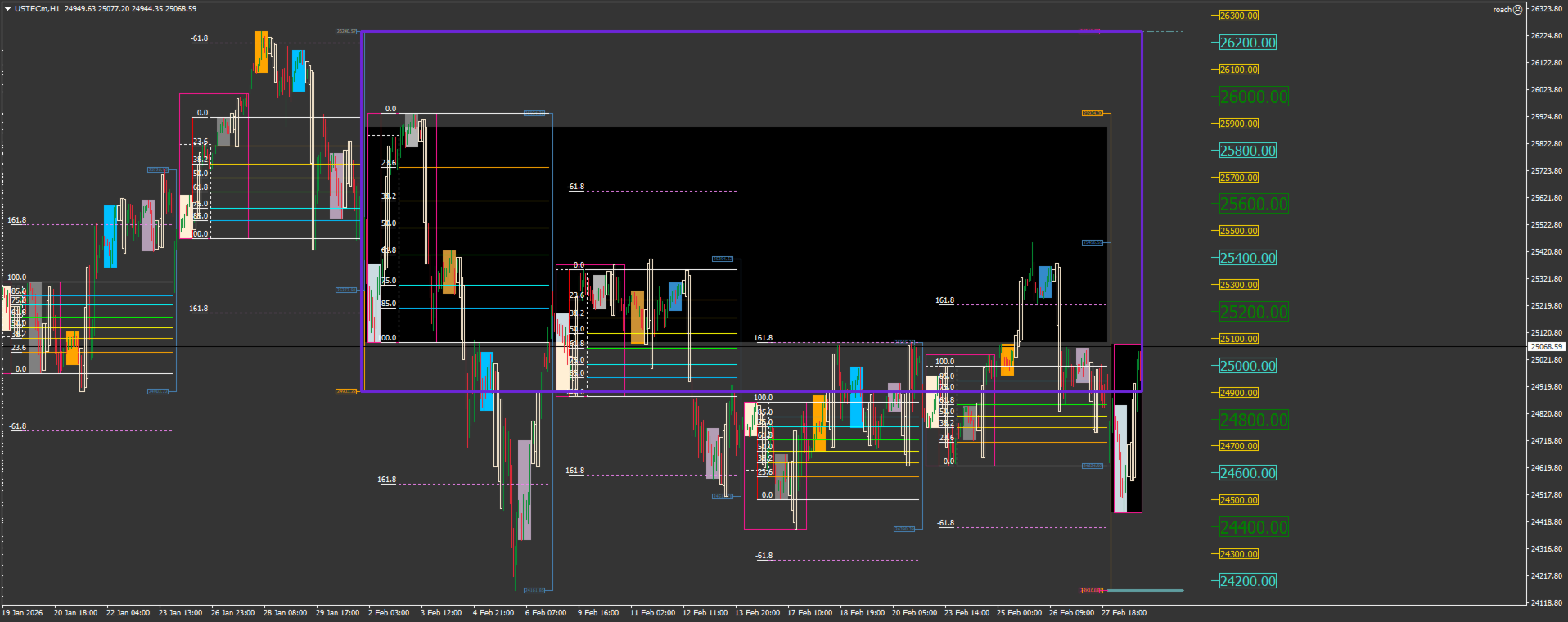This screenshot has width=1568, height=622.
Task: Click the 25000.00 cyan price level label
Action: pos(1247,366)
